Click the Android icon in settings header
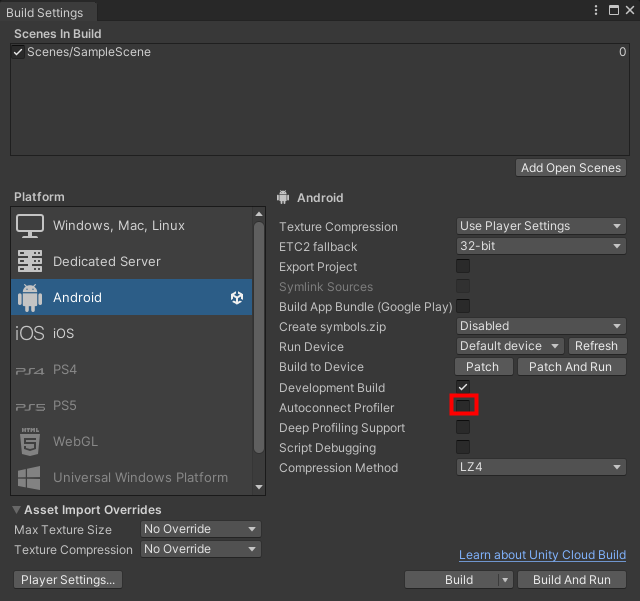 click(283, 197)
